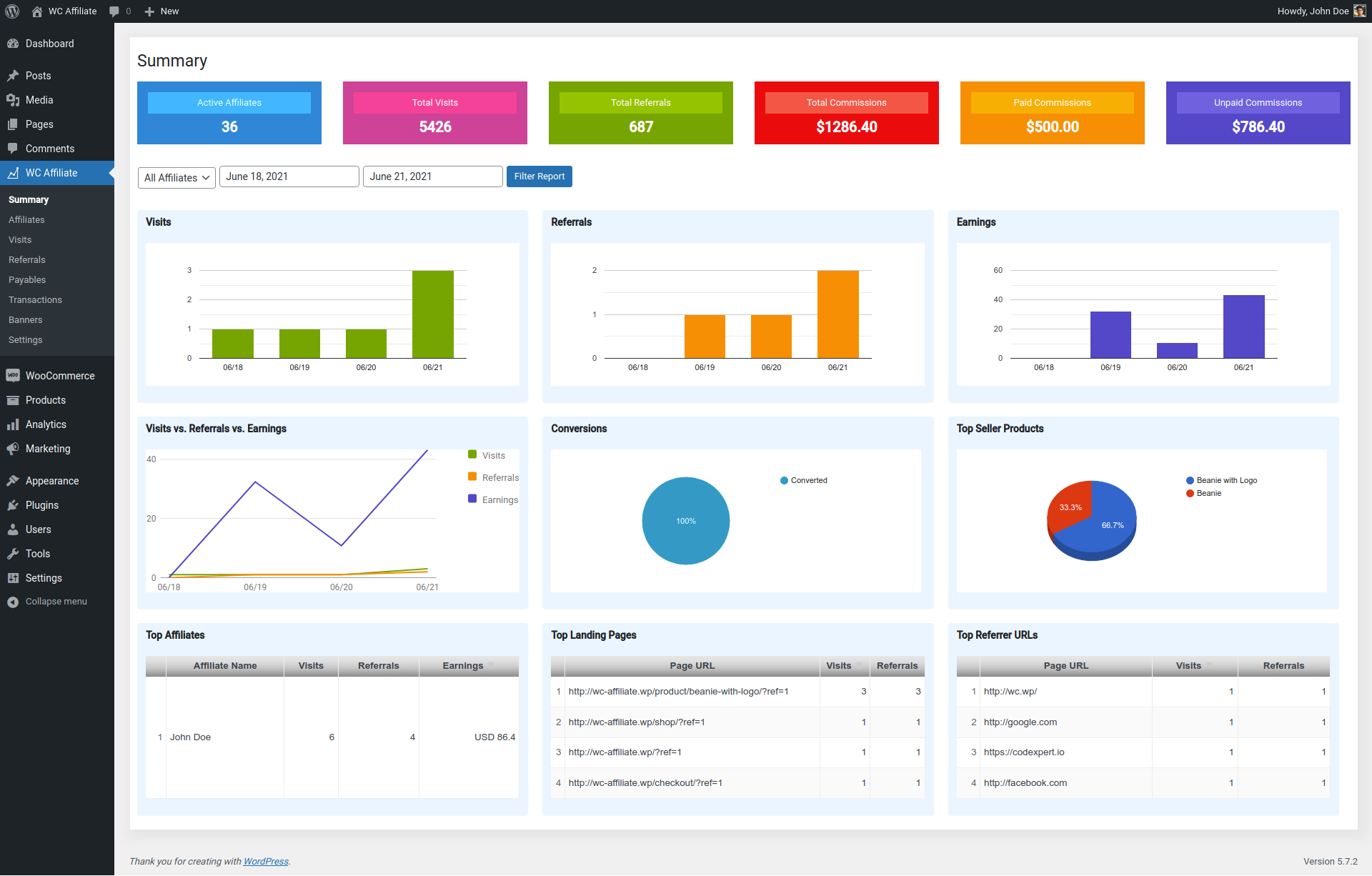Open Comments from the sidebar icon

pyautogui.click(x=14, y=149)
